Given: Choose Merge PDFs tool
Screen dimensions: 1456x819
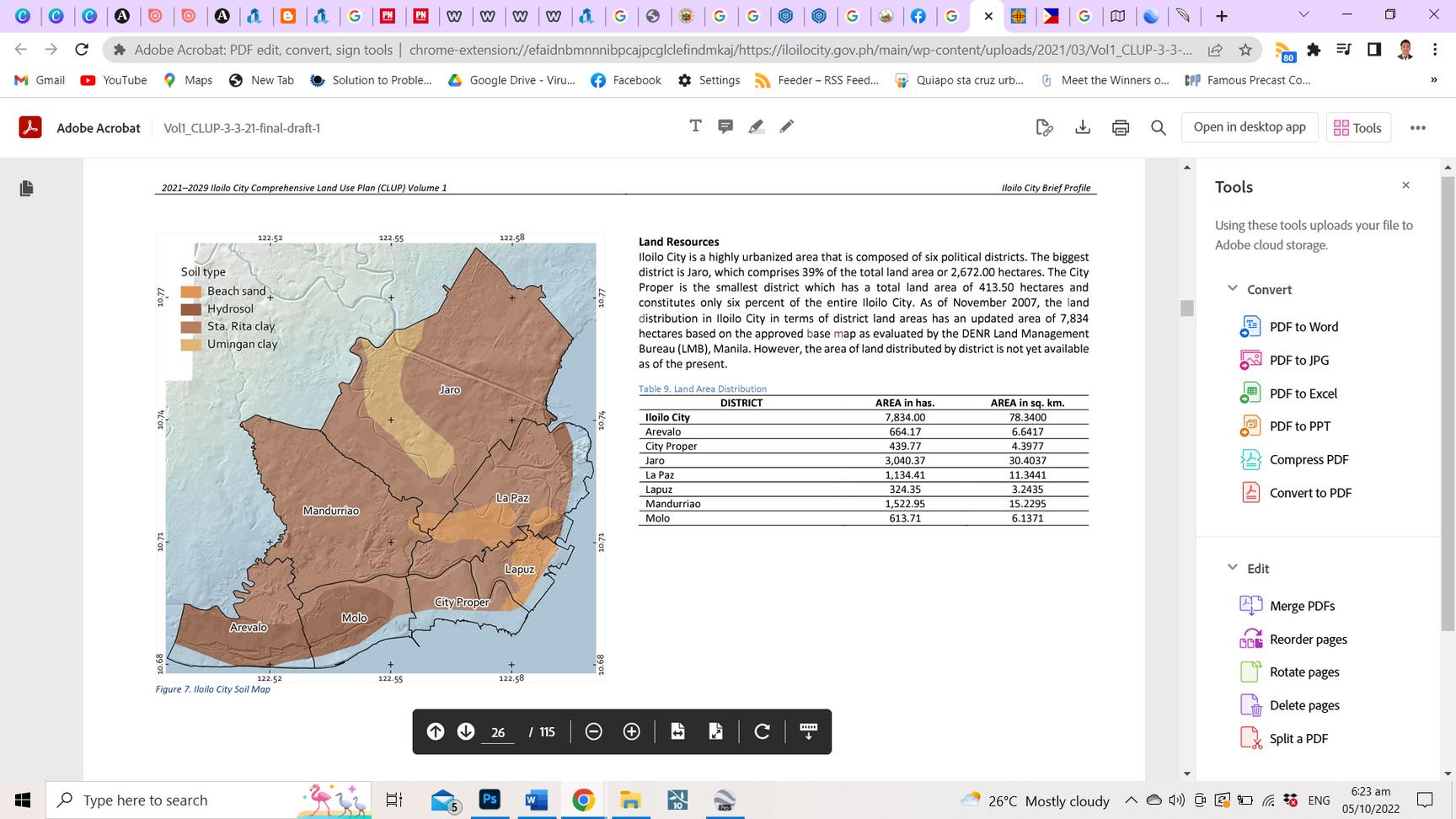Looking at the screenshot, I should (x=1301, y=606).
